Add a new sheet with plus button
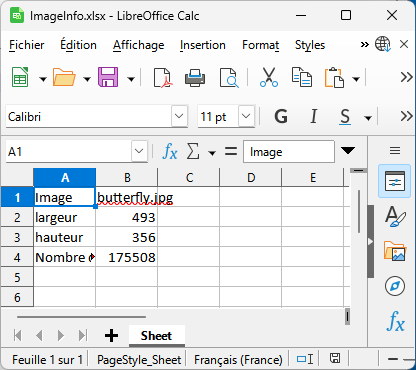416x370 pixels. pyautogui.click(x=111, y=336)
